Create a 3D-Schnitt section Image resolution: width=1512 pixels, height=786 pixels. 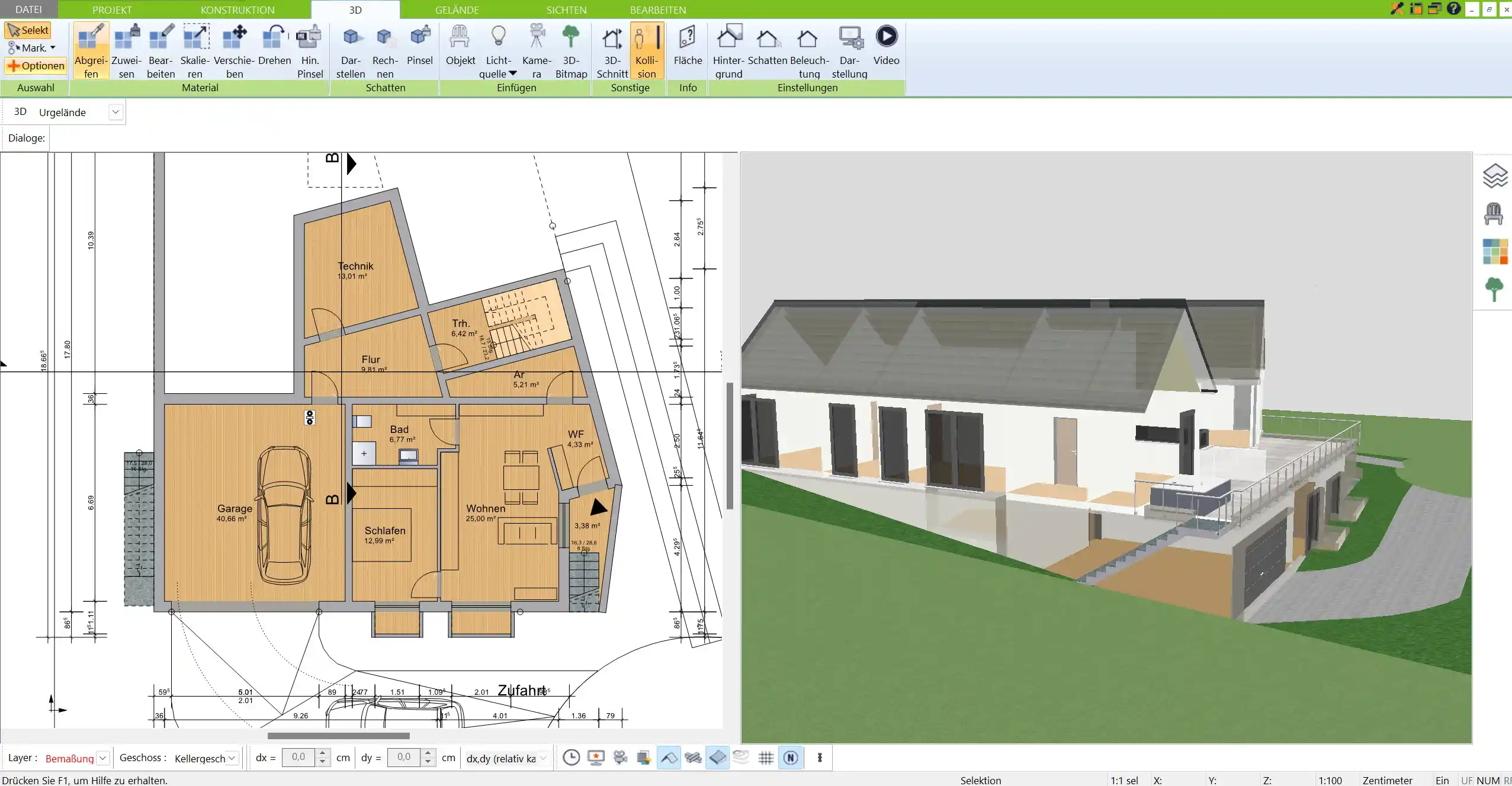[x=611, y=50]
